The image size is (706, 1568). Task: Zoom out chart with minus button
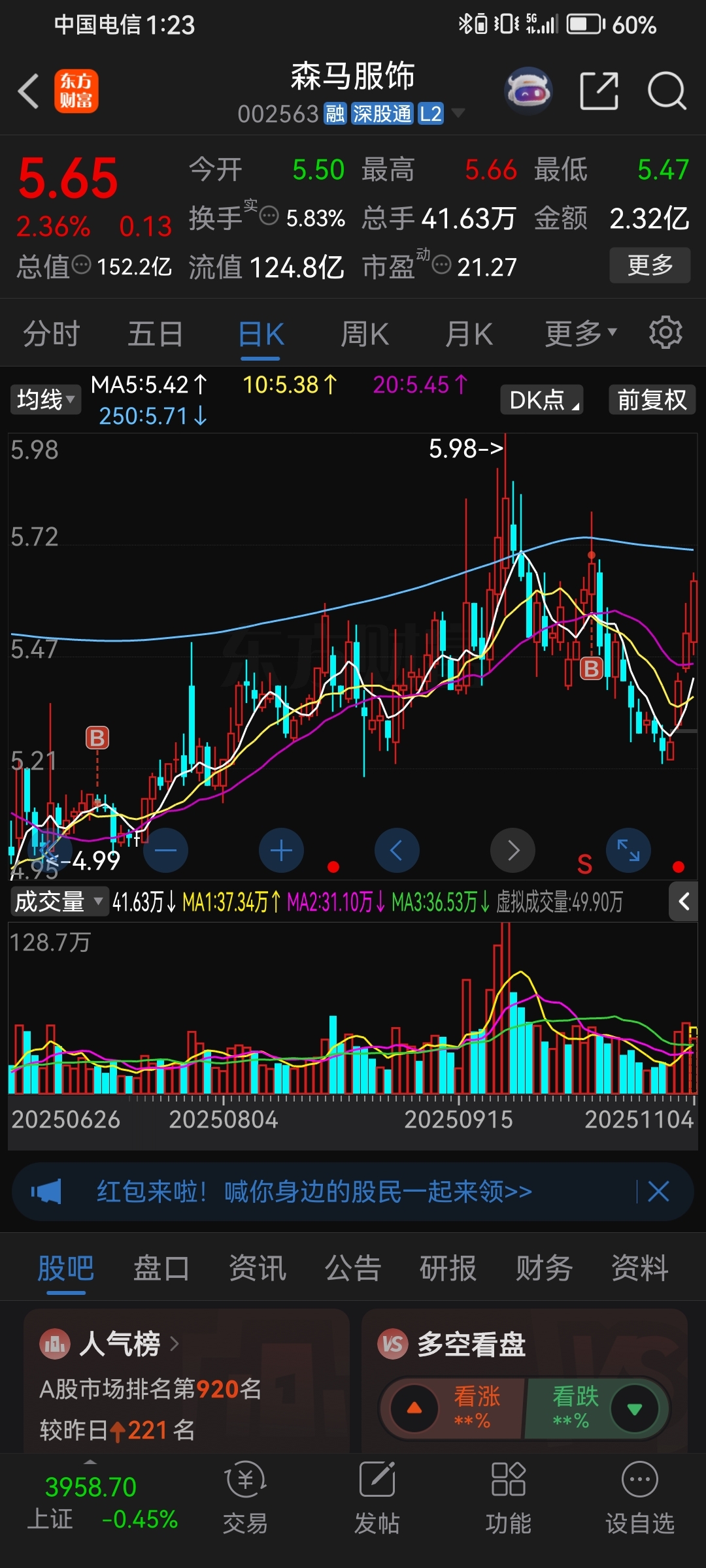[x=165, y=851]
